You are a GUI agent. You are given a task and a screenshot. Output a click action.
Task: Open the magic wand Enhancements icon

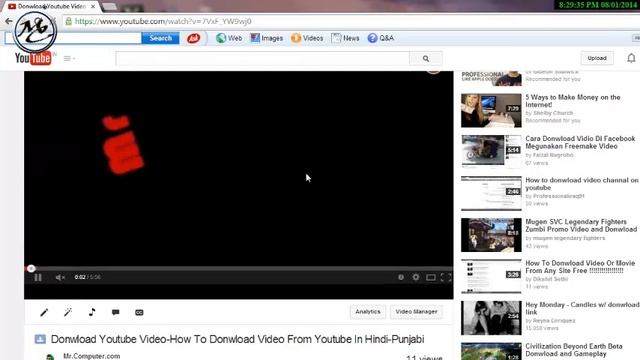[x=68, y=312]
